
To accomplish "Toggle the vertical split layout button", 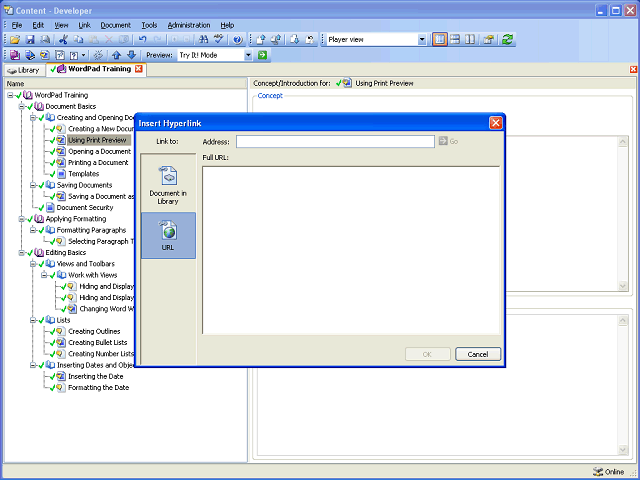I will 440,40.
